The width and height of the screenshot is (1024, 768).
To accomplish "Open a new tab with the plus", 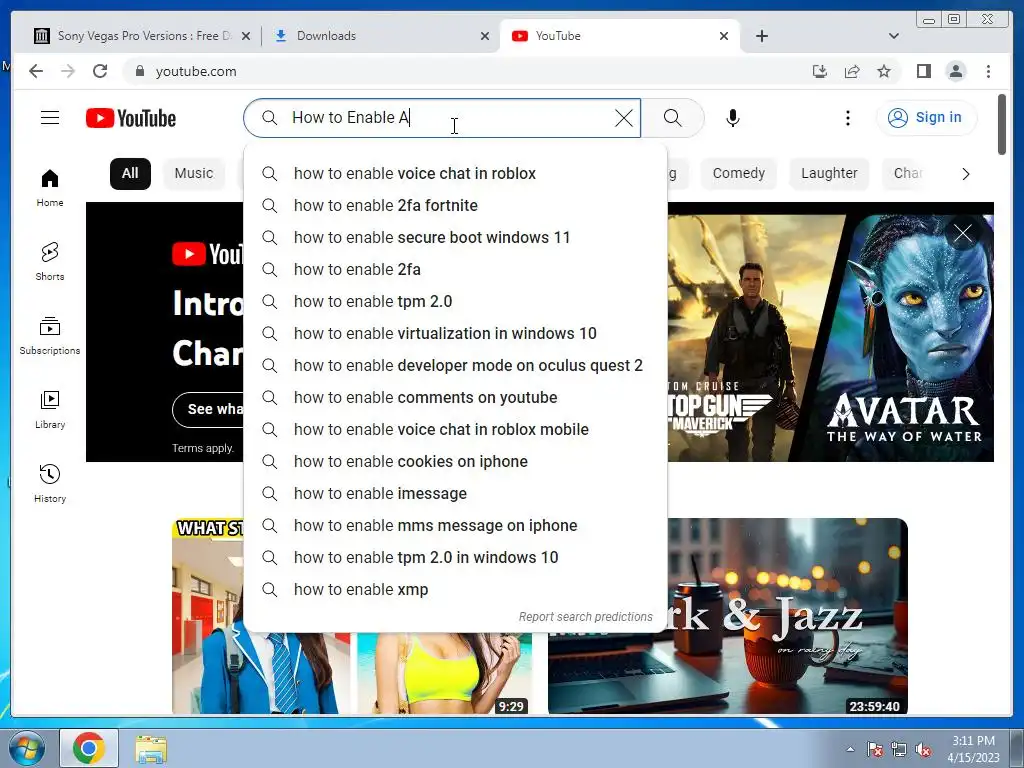I will [761, 36].
